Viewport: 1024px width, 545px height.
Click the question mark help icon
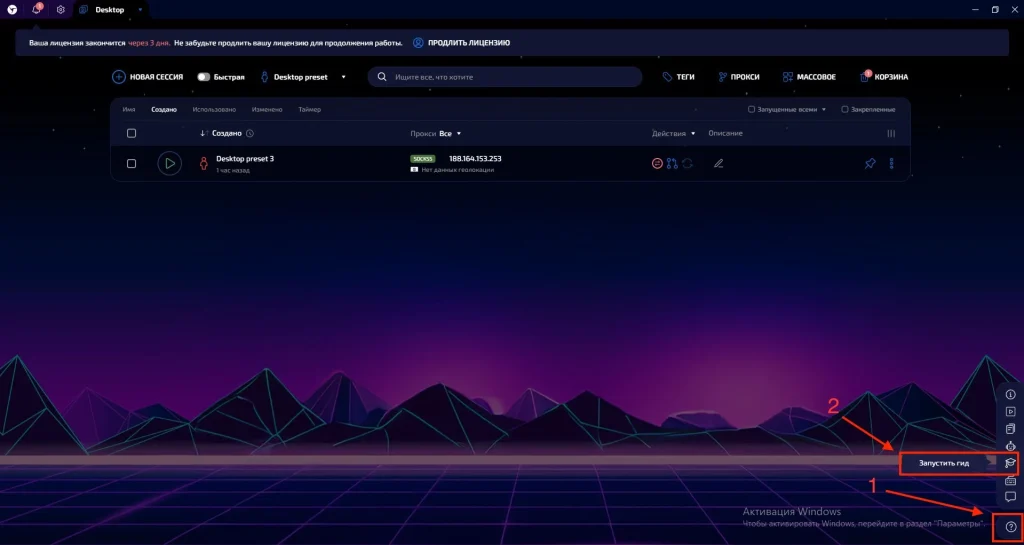tap(1010, 527)
